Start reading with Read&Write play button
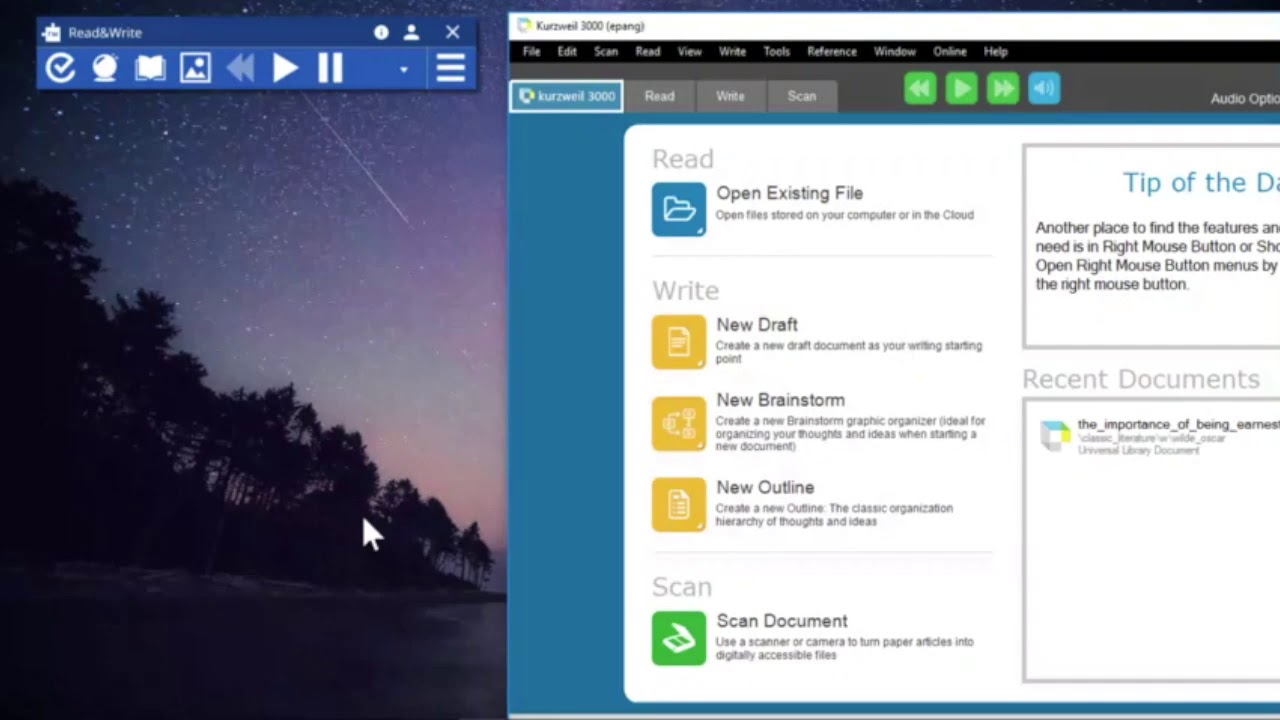 [285, 68]
